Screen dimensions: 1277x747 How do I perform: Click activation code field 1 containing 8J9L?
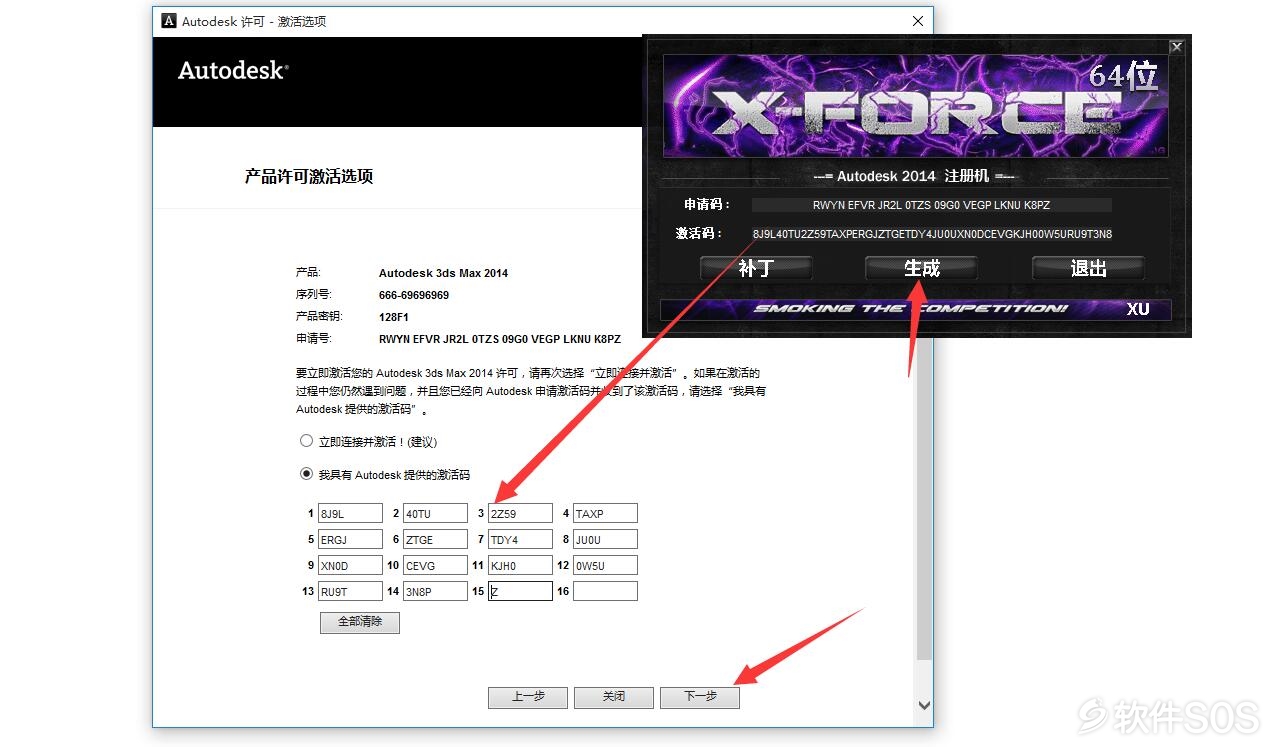point(350,513)
